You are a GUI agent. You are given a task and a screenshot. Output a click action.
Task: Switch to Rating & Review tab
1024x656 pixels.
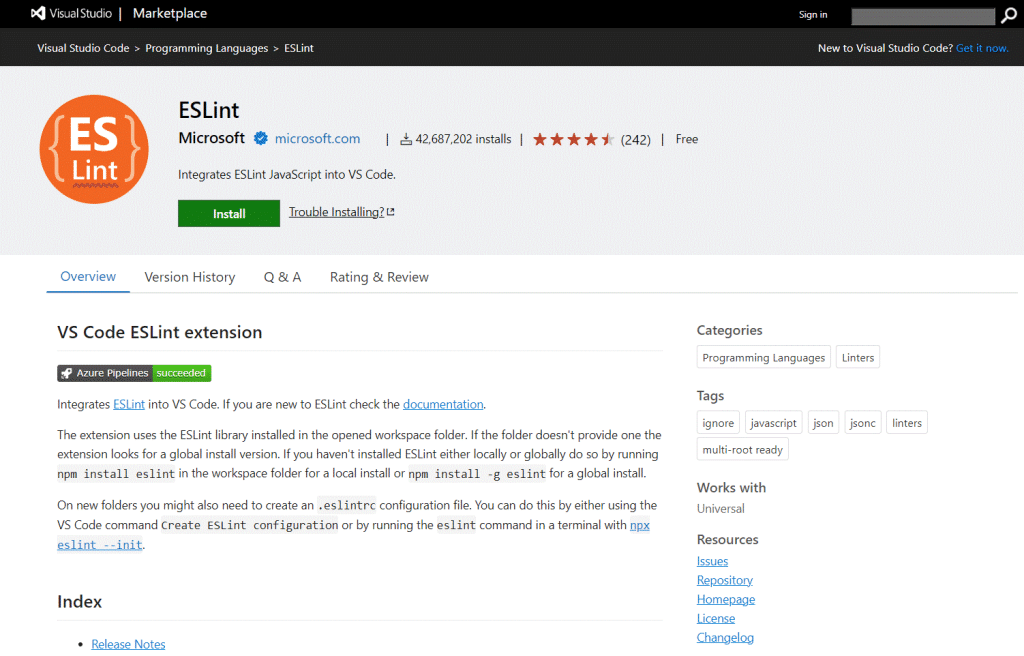point(379,277)
